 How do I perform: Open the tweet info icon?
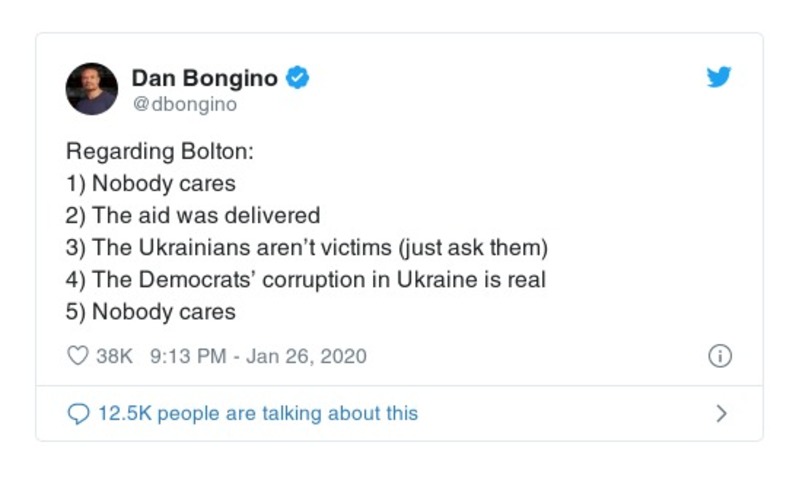click(x=720, y=355)
